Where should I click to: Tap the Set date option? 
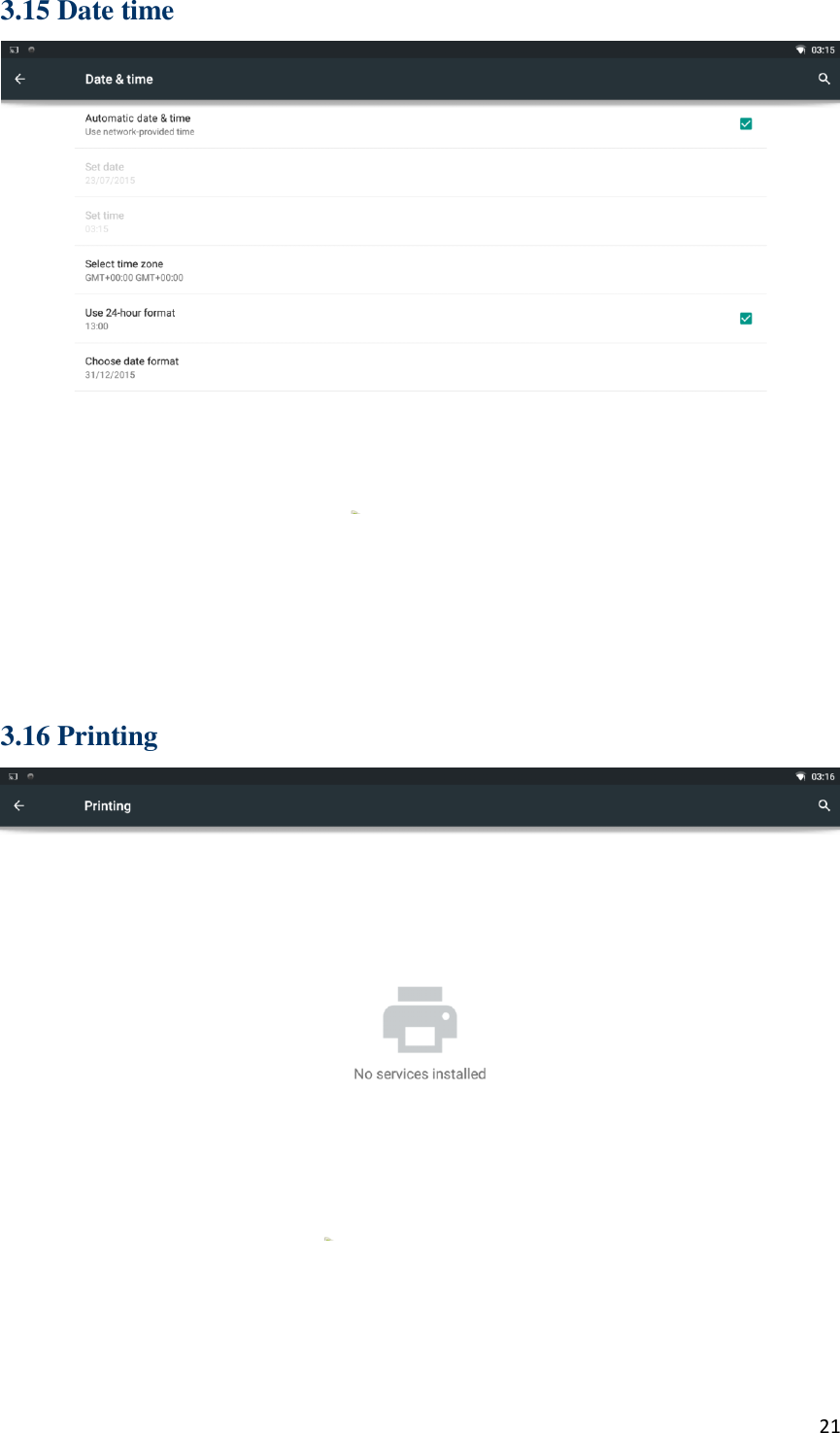(420, 173)
